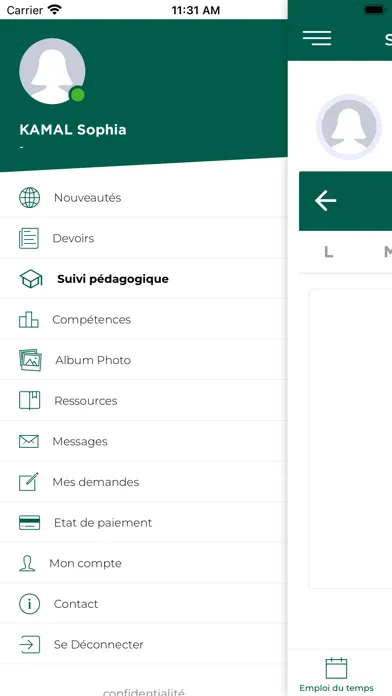Switch to the Emploi du temps tab
The image size is (392, 696).
tap(337, 674)
